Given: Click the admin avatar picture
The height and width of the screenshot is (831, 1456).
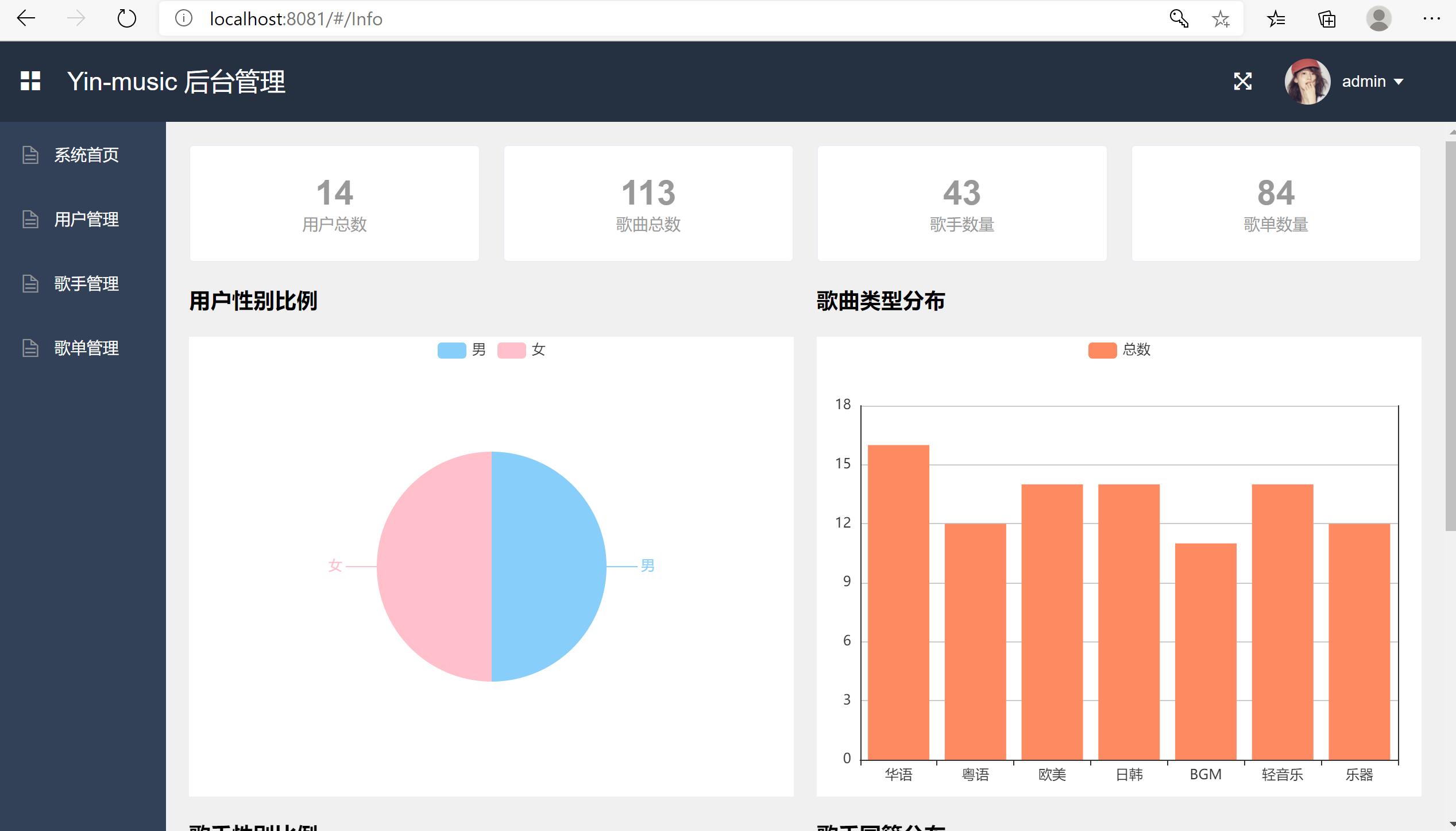Looking at the screenshot, I should [x=1307, y=81].
